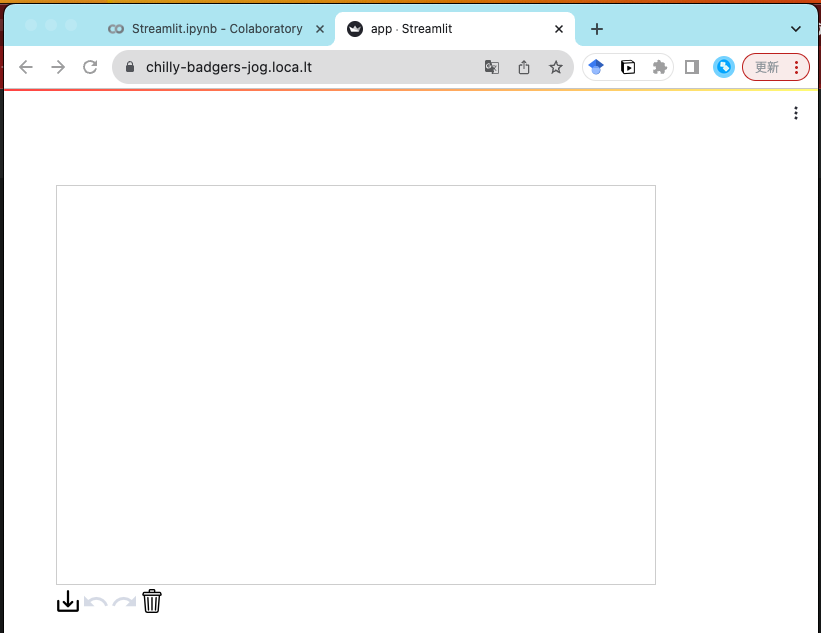Open the Streamlit app menu

[x=795, y=113]
